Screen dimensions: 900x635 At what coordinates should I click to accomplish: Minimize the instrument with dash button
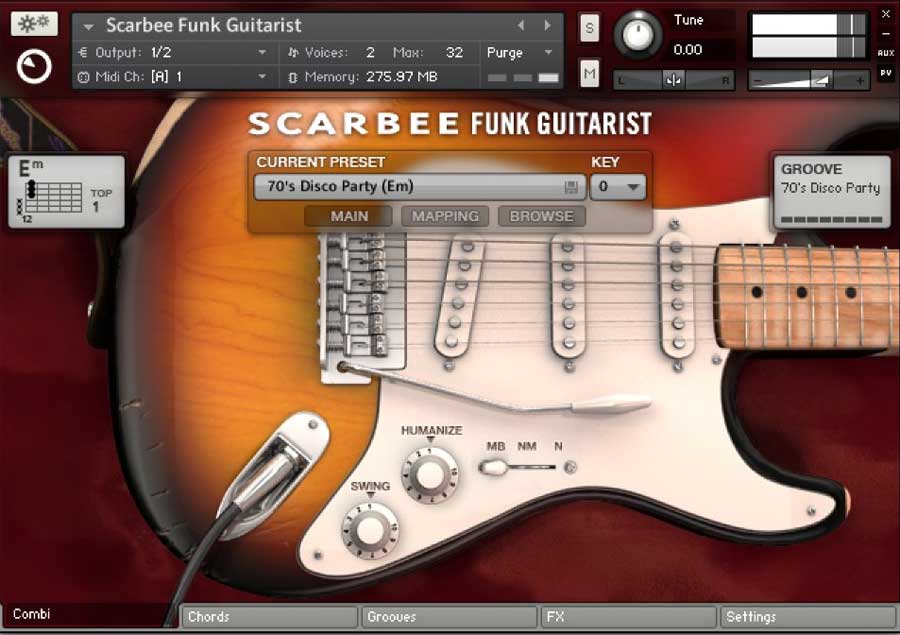click(886, 34)
